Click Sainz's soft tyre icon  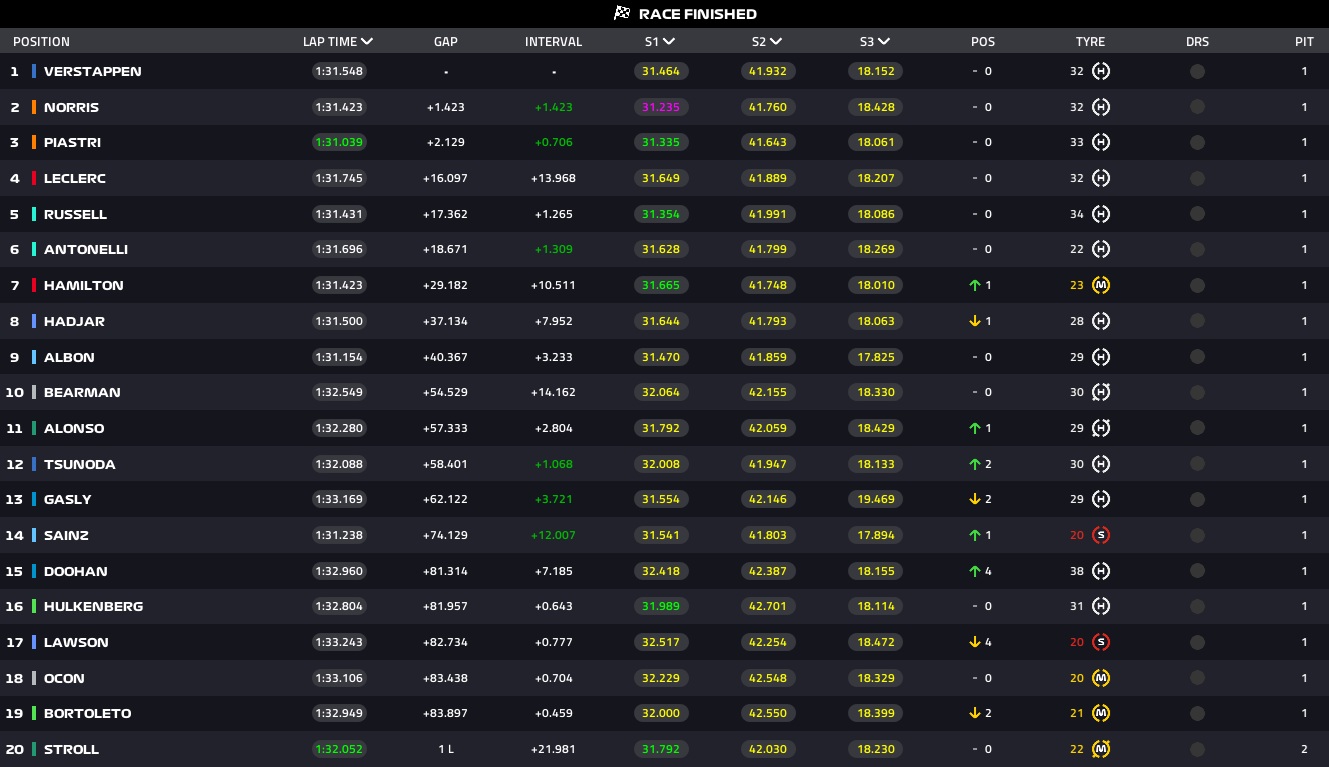click(1101, 535)
